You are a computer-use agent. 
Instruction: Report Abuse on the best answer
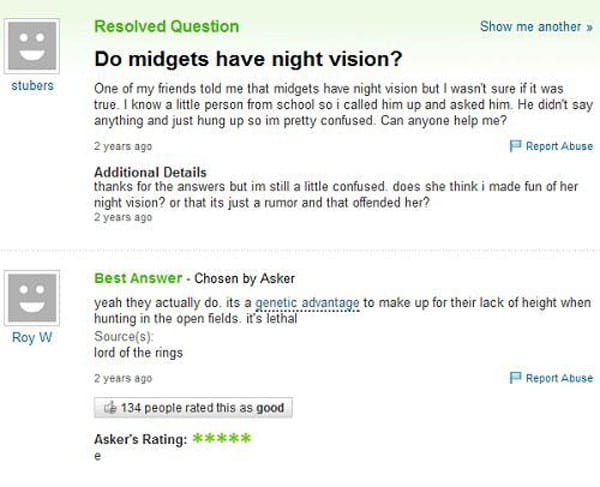coord(559,378)
